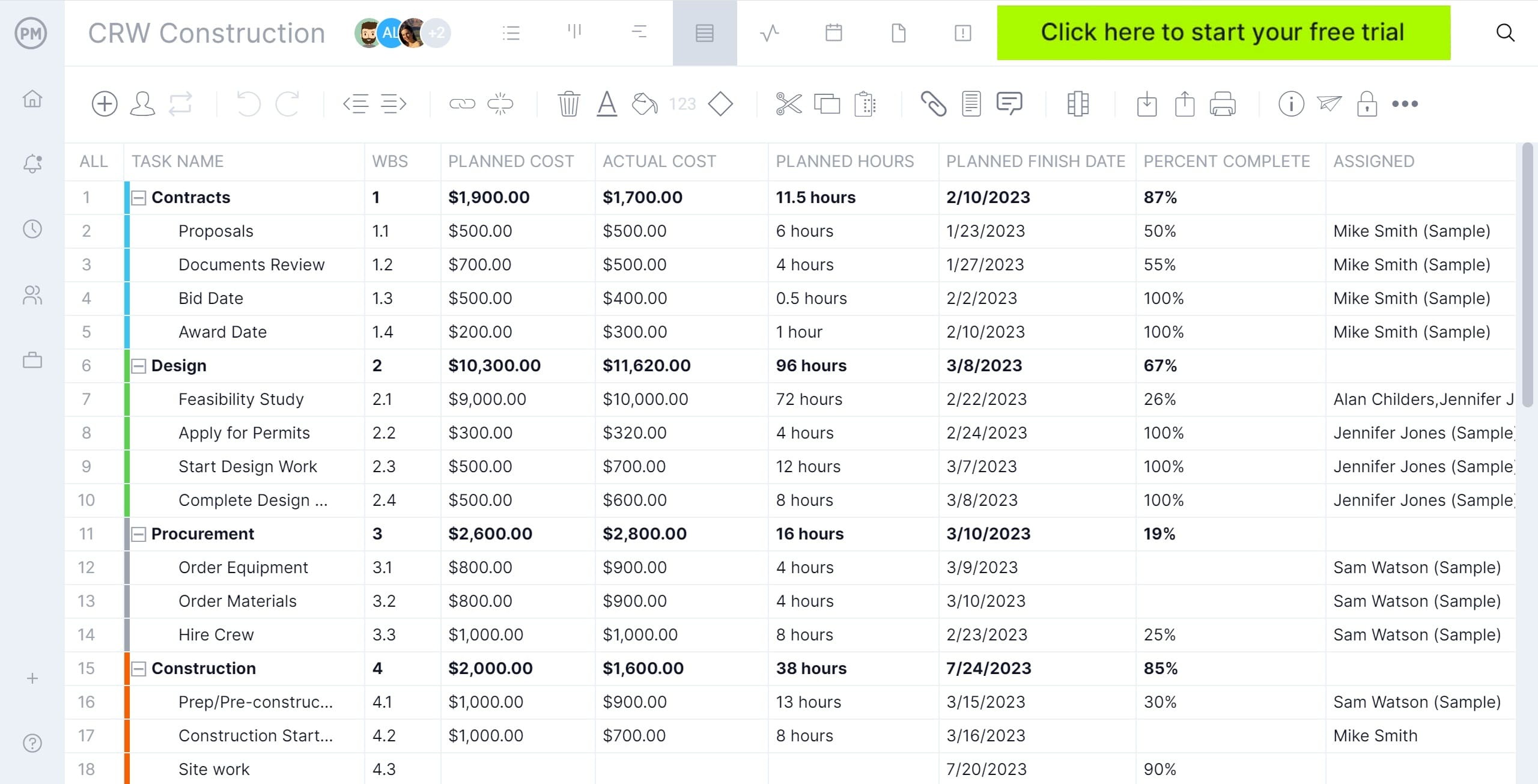Select the delete task icon
Screen dimensions: 1538x784
[570, 104]
